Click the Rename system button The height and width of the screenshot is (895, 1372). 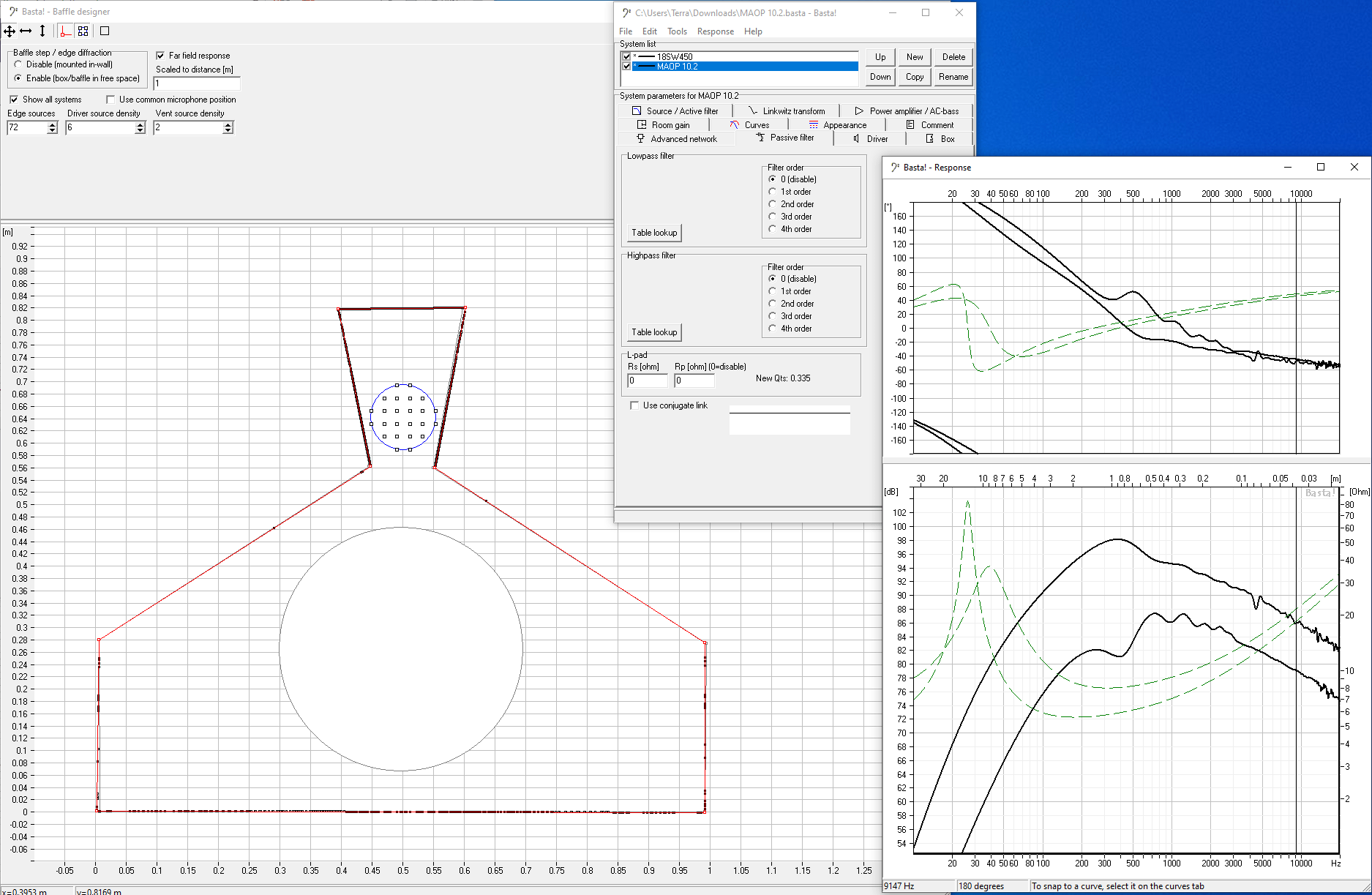(x=953, y=77)
